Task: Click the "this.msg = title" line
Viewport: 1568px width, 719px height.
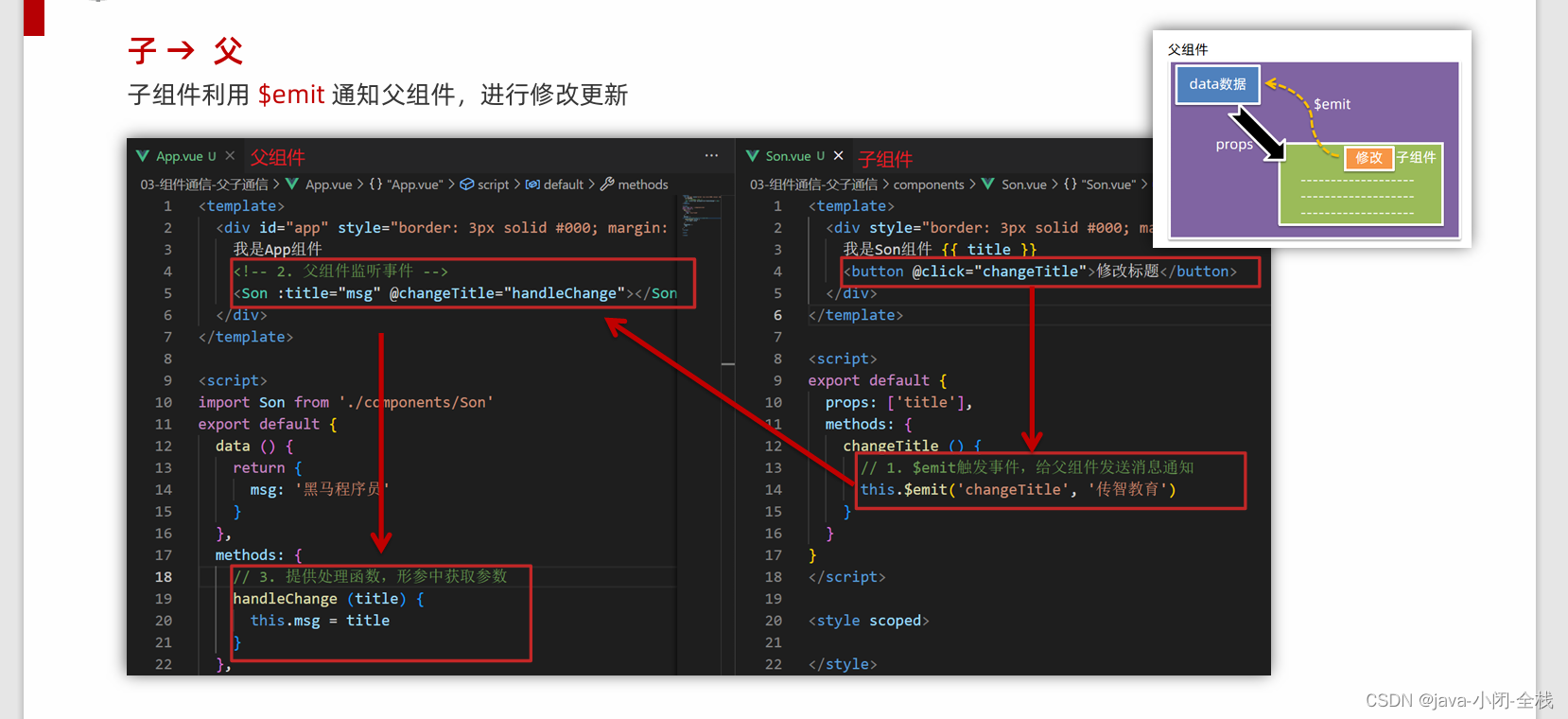Action: [320, 621]
